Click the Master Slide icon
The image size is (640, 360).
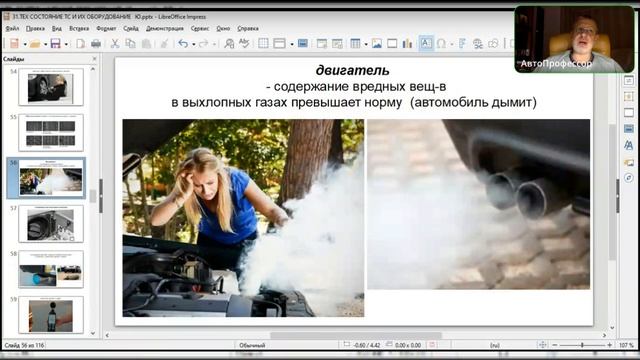(x=303, y=43)
